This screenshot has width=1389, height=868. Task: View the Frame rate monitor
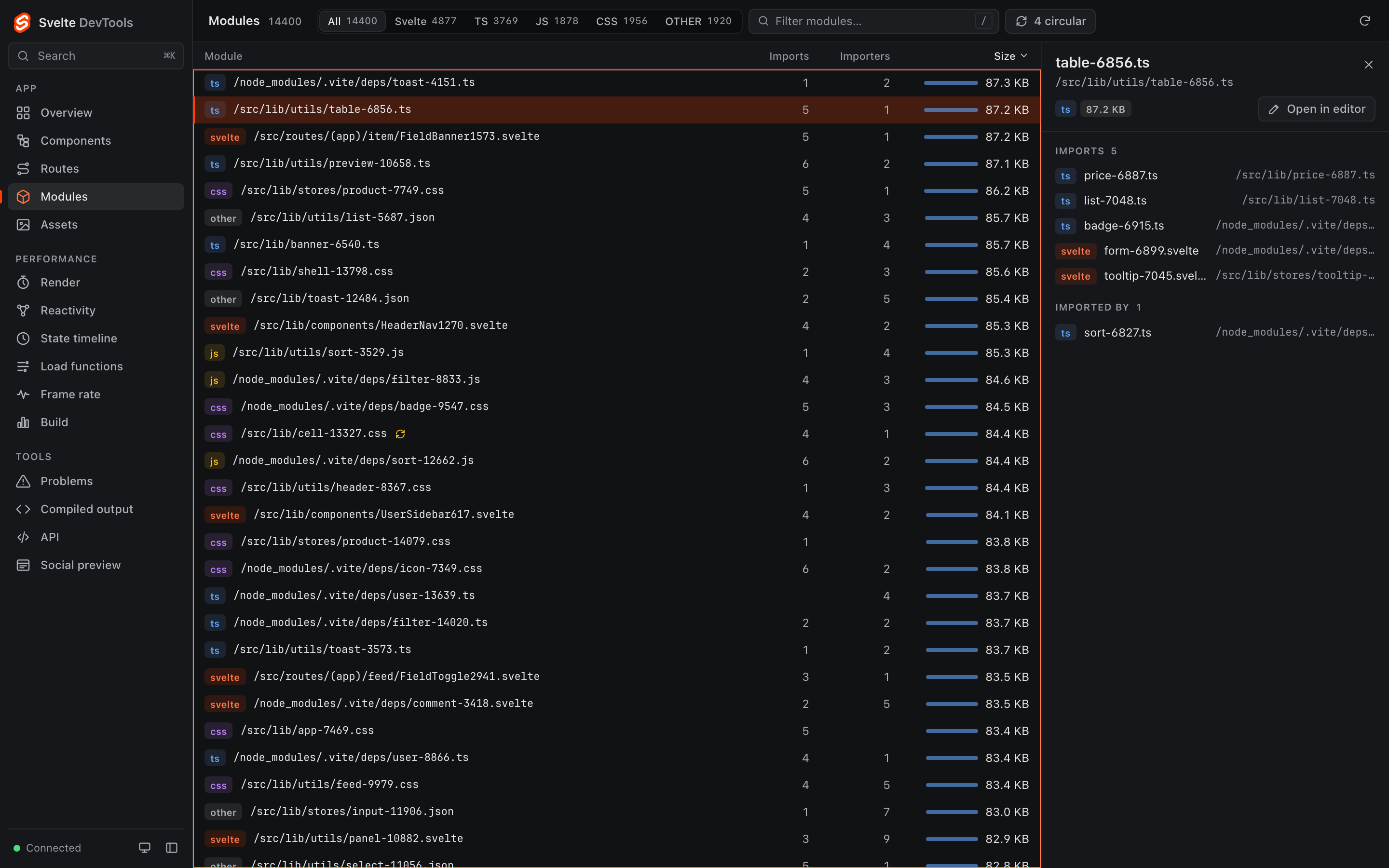click(96, 394)
